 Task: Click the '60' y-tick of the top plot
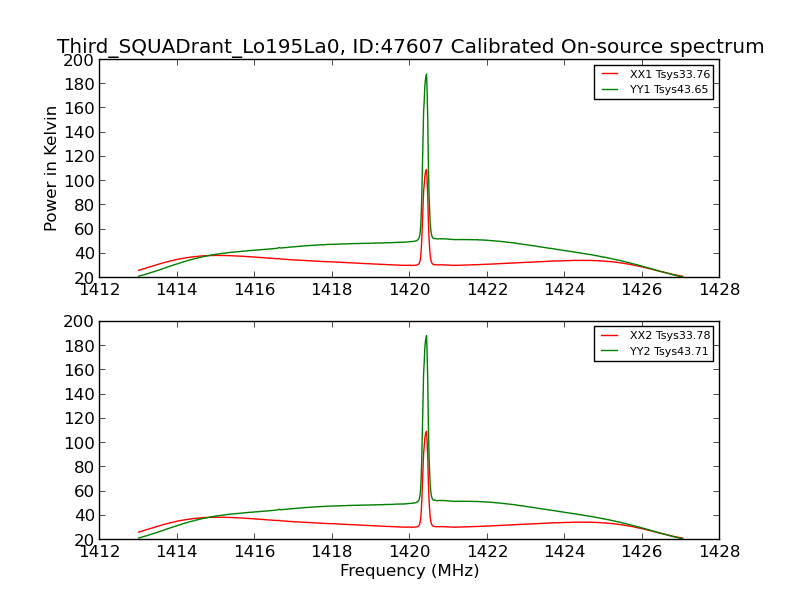pyautogui.click(x=85, y=229)
